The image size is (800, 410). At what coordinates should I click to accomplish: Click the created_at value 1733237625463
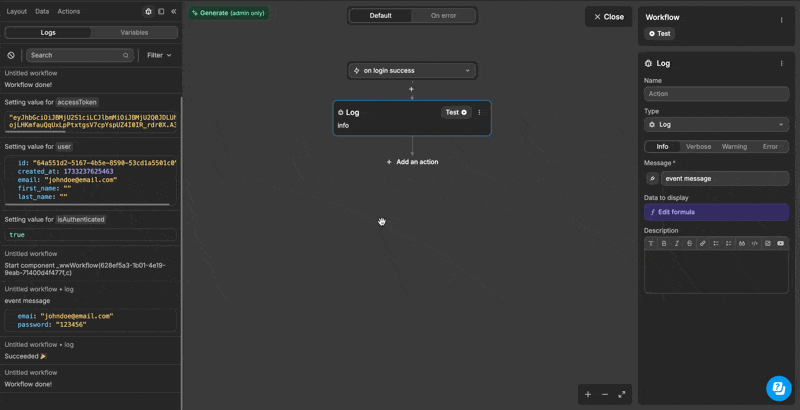(88, 171)
